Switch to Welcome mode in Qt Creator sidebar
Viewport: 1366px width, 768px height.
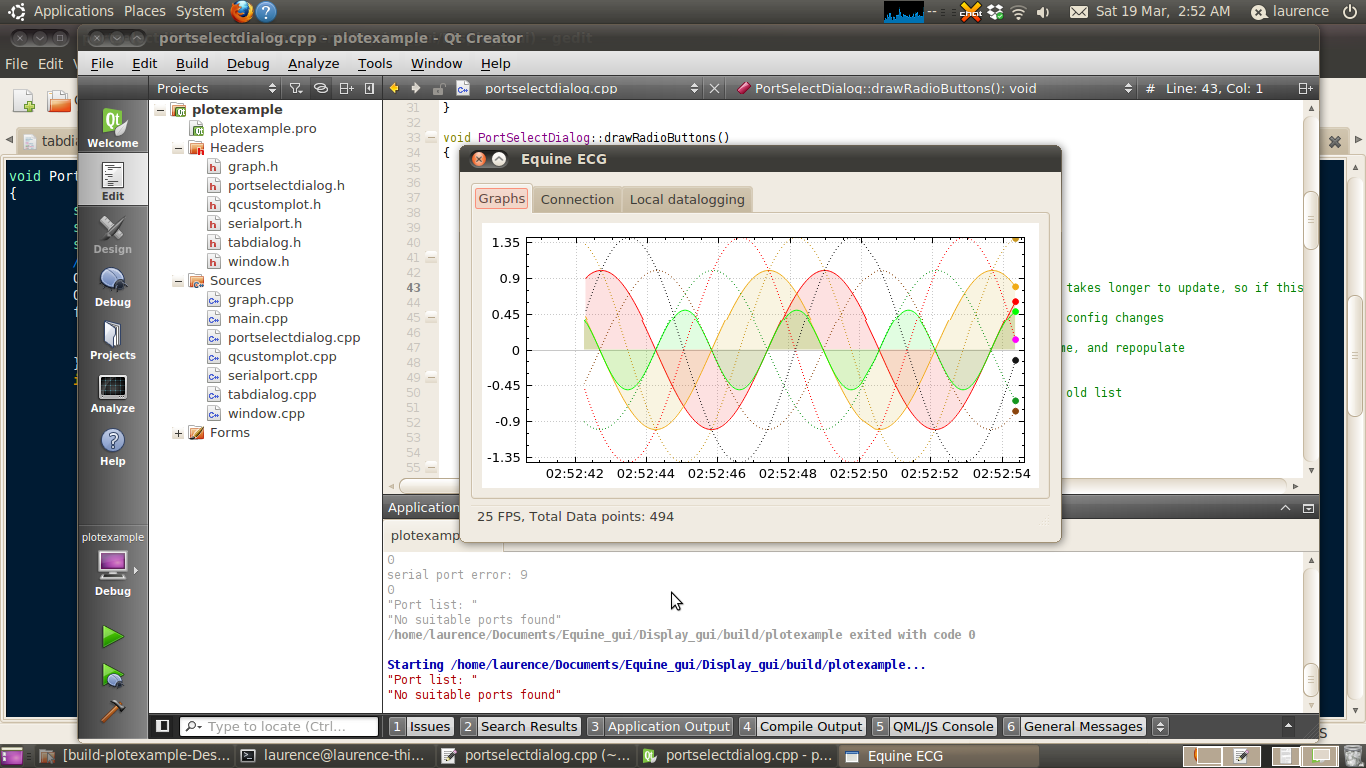pos(112,128)
